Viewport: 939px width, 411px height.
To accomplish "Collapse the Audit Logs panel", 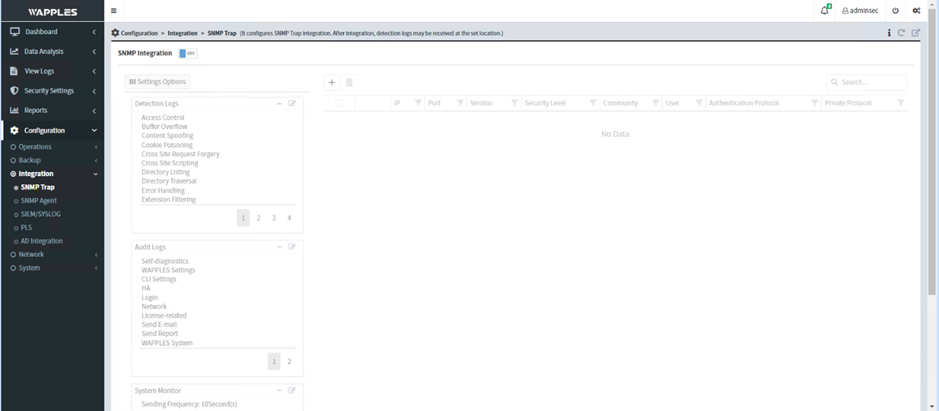I will (279, 246).
